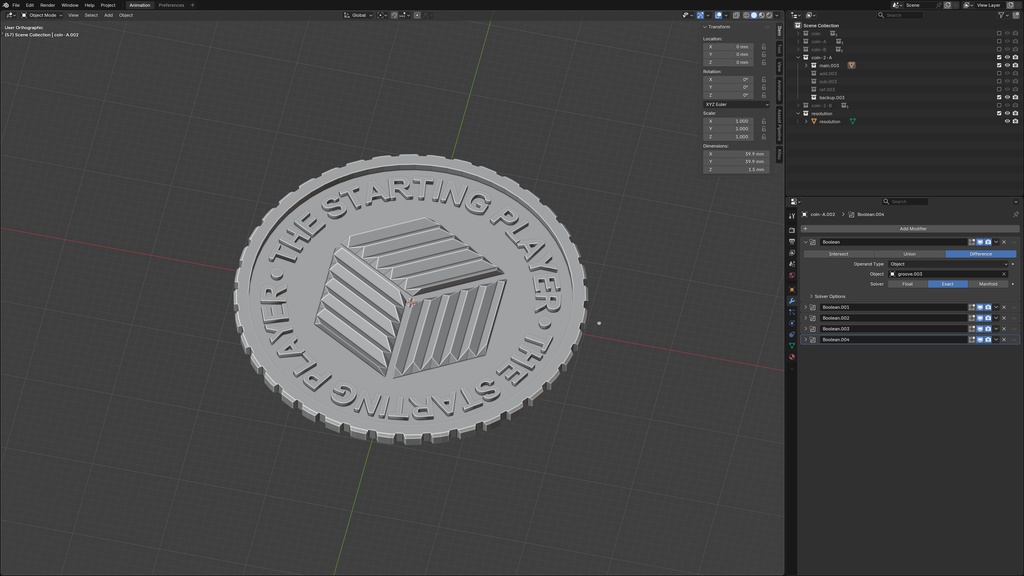Open the Object Data mesh tab icon
Screen dimensions: 1024x576
tap(792, 345)
